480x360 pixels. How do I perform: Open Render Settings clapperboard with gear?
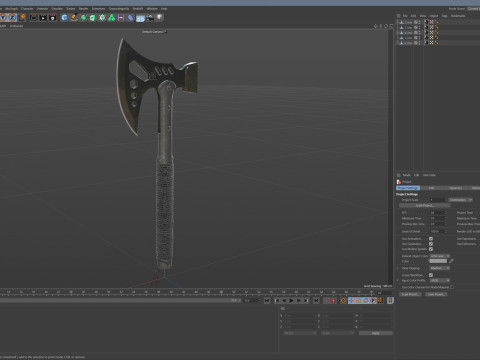[53, 17]
